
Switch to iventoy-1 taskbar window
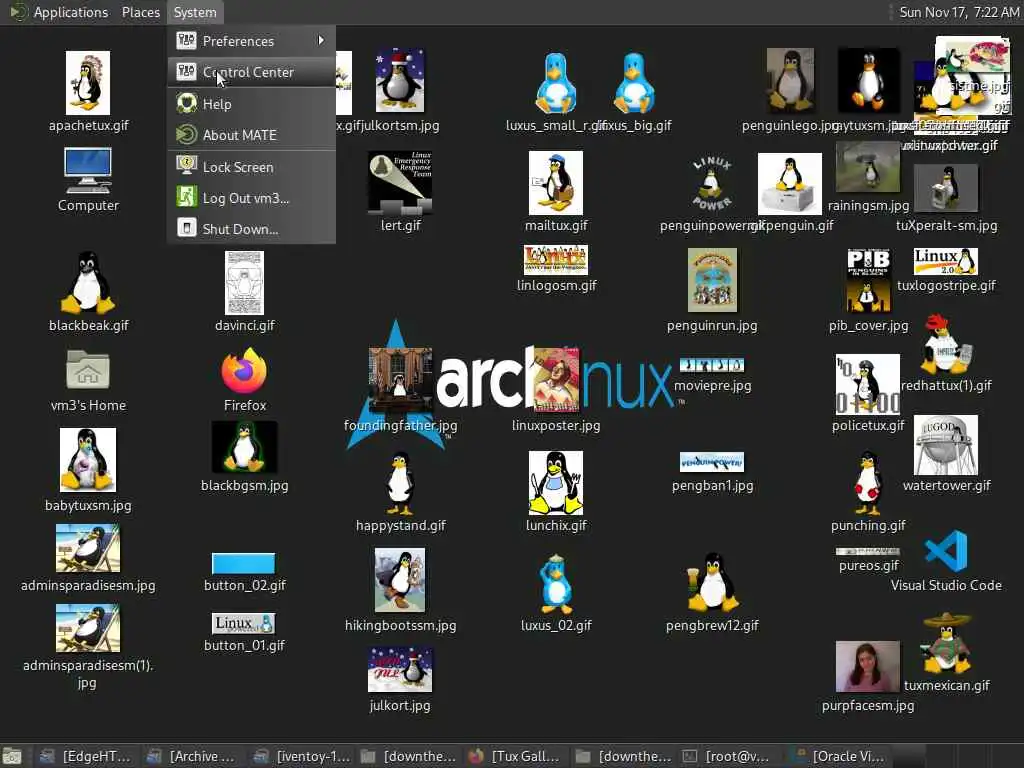click(x=302, y=757)
